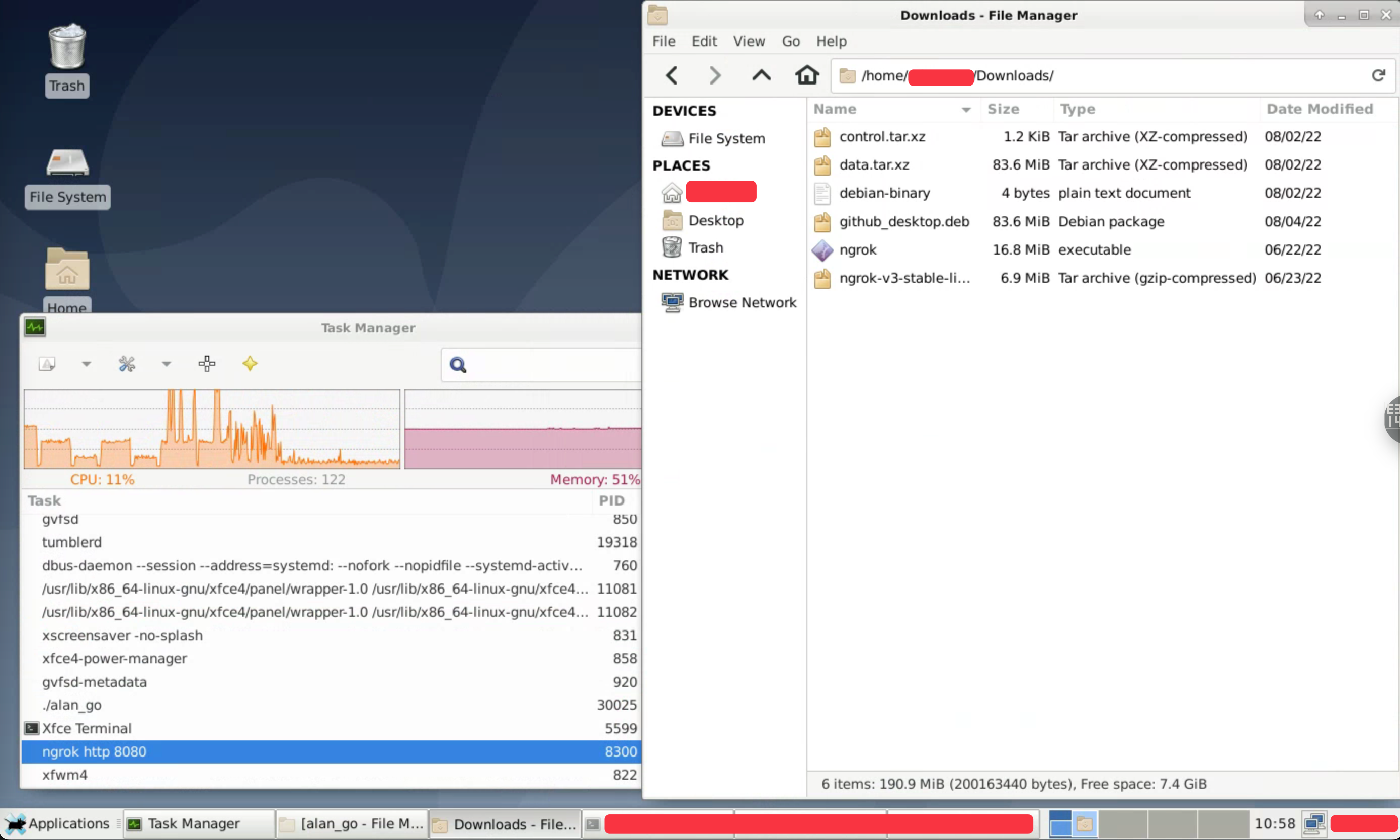The height and width of the screenshot is (840, 1400).
Task: Open the View menu
Action: [x=749, y=41]
